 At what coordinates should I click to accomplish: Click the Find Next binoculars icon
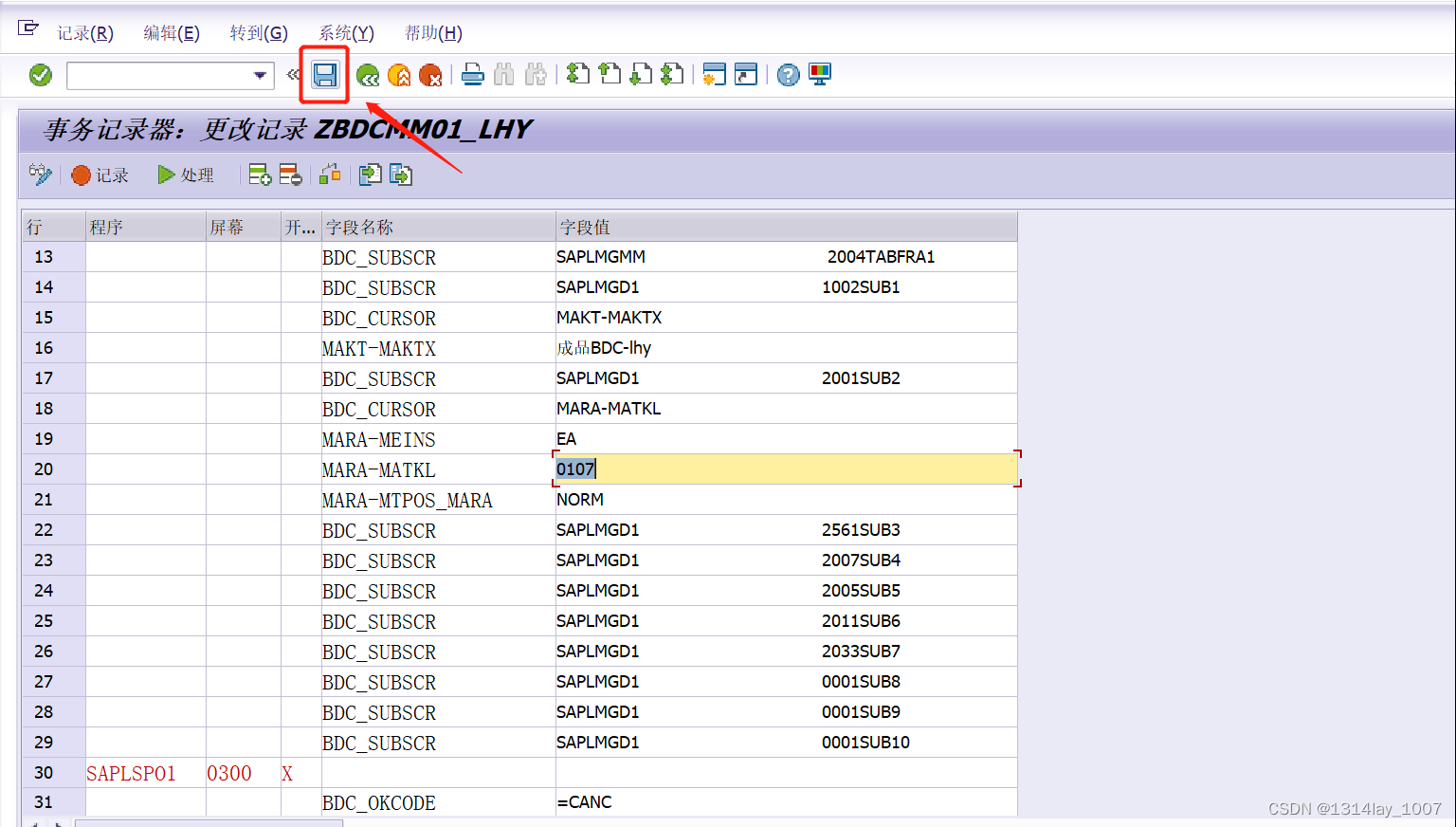pos(536,74)
